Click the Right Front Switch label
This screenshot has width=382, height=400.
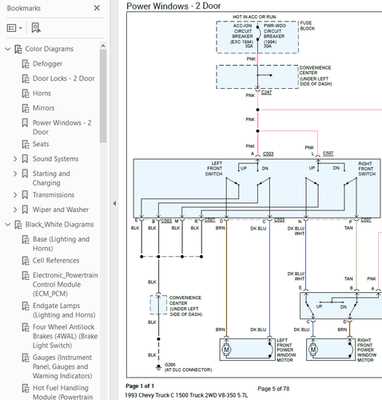coord(366,169)
